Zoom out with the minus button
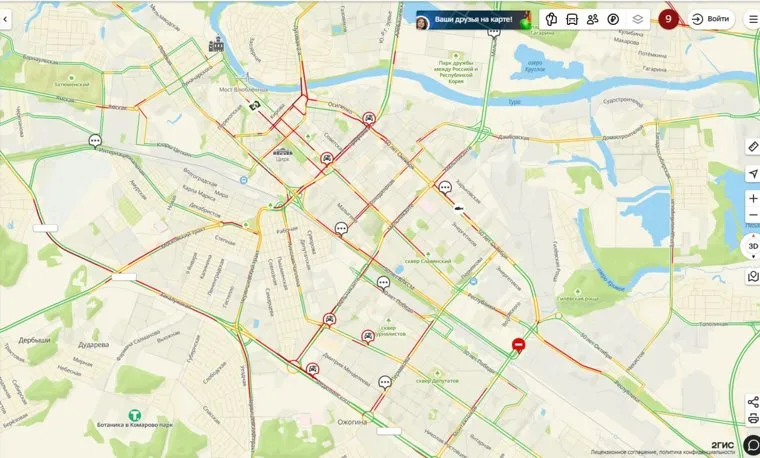Screen dimensions: 760x458 pos(753,215)
